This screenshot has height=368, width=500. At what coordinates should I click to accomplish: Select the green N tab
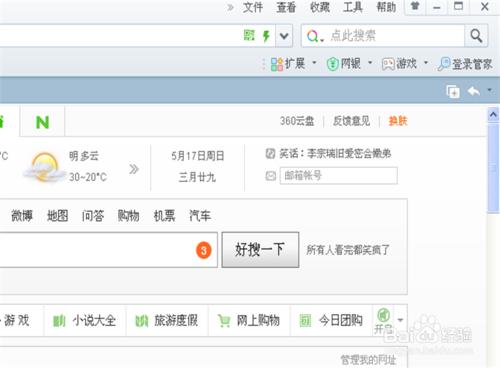42,122
